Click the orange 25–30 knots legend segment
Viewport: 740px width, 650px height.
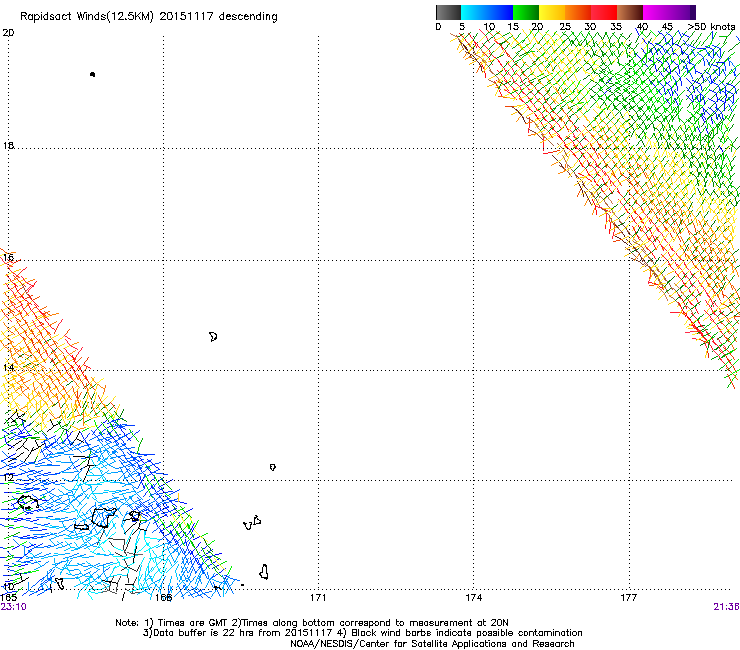(x=578, y=12)
